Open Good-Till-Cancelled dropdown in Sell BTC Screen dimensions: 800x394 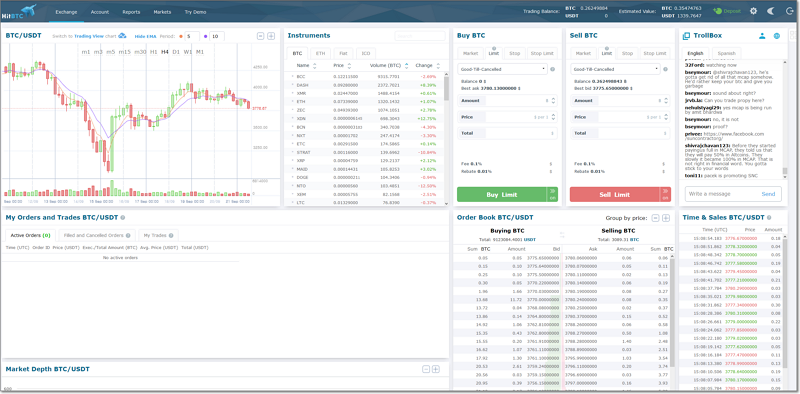pos(615,68)
